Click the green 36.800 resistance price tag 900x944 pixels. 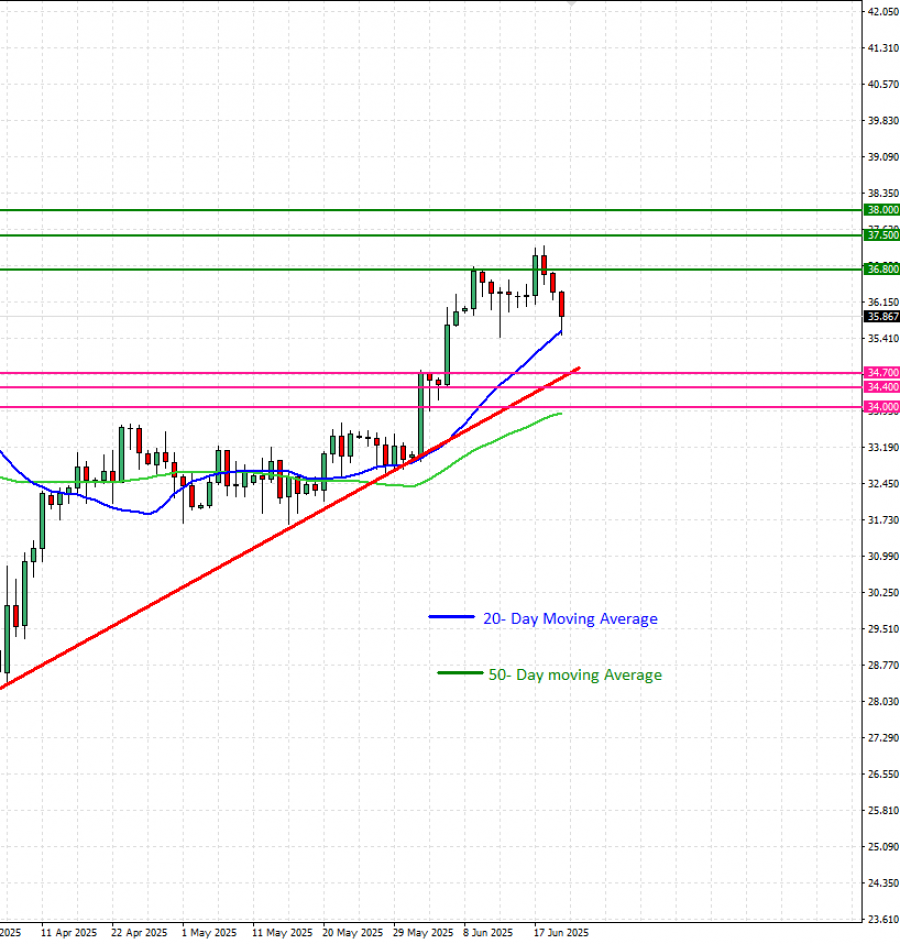[882, 269]
